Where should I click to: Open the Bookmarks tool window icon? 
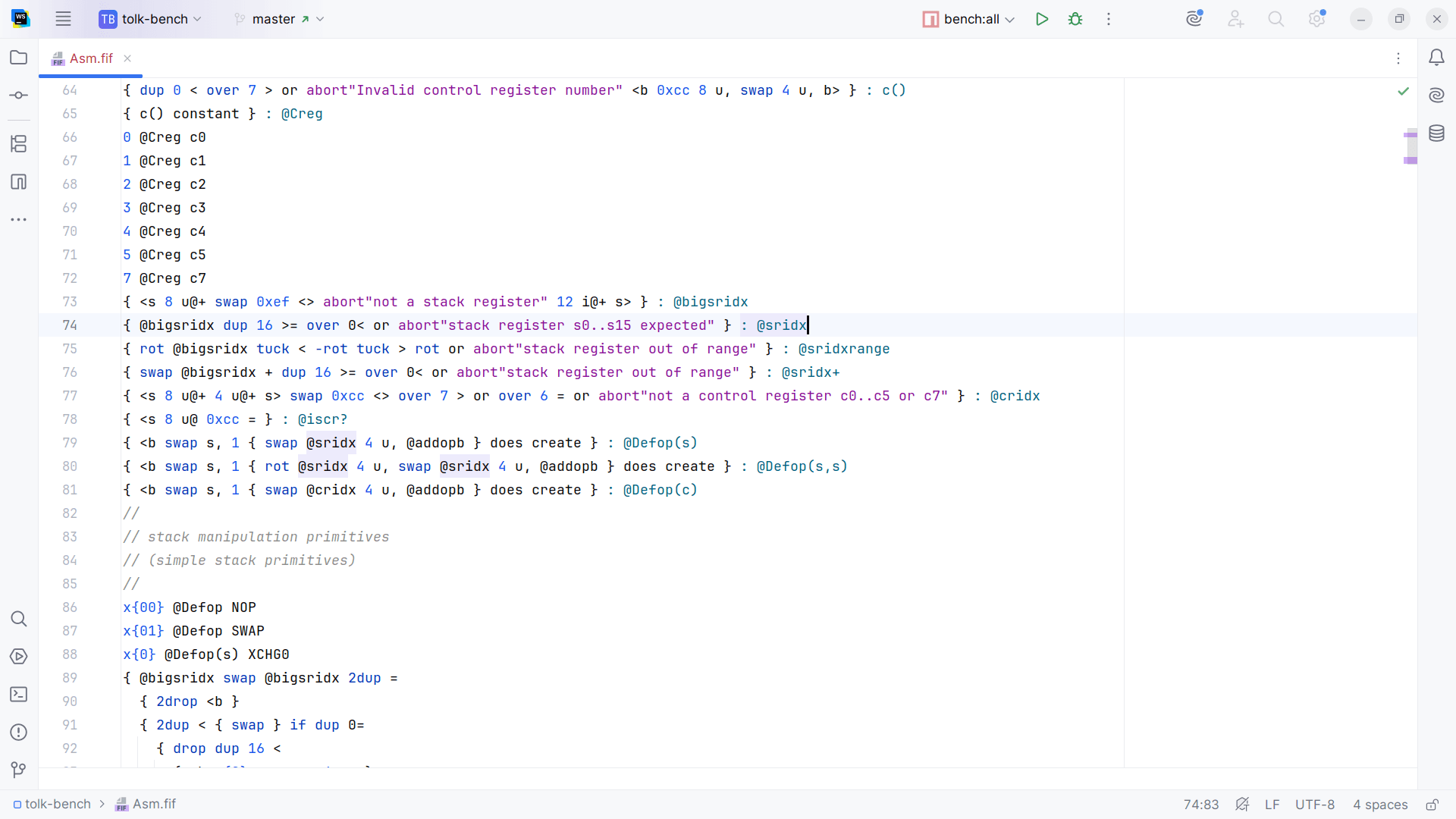pyautogui.click(x=19, y=181)
